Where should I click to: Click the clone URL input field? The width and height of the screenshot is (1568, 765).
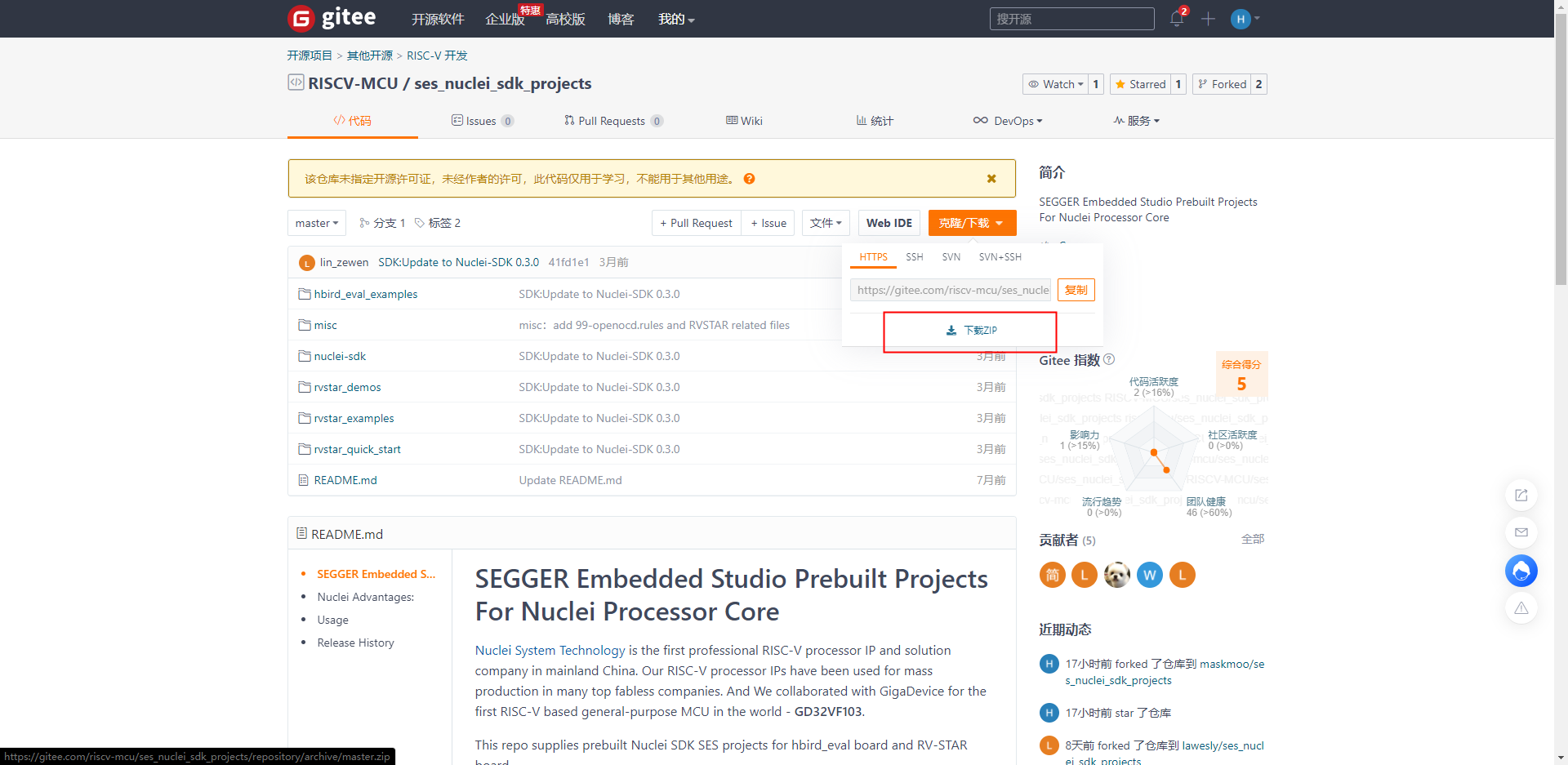pyautogui.click(x=951, y=290)
